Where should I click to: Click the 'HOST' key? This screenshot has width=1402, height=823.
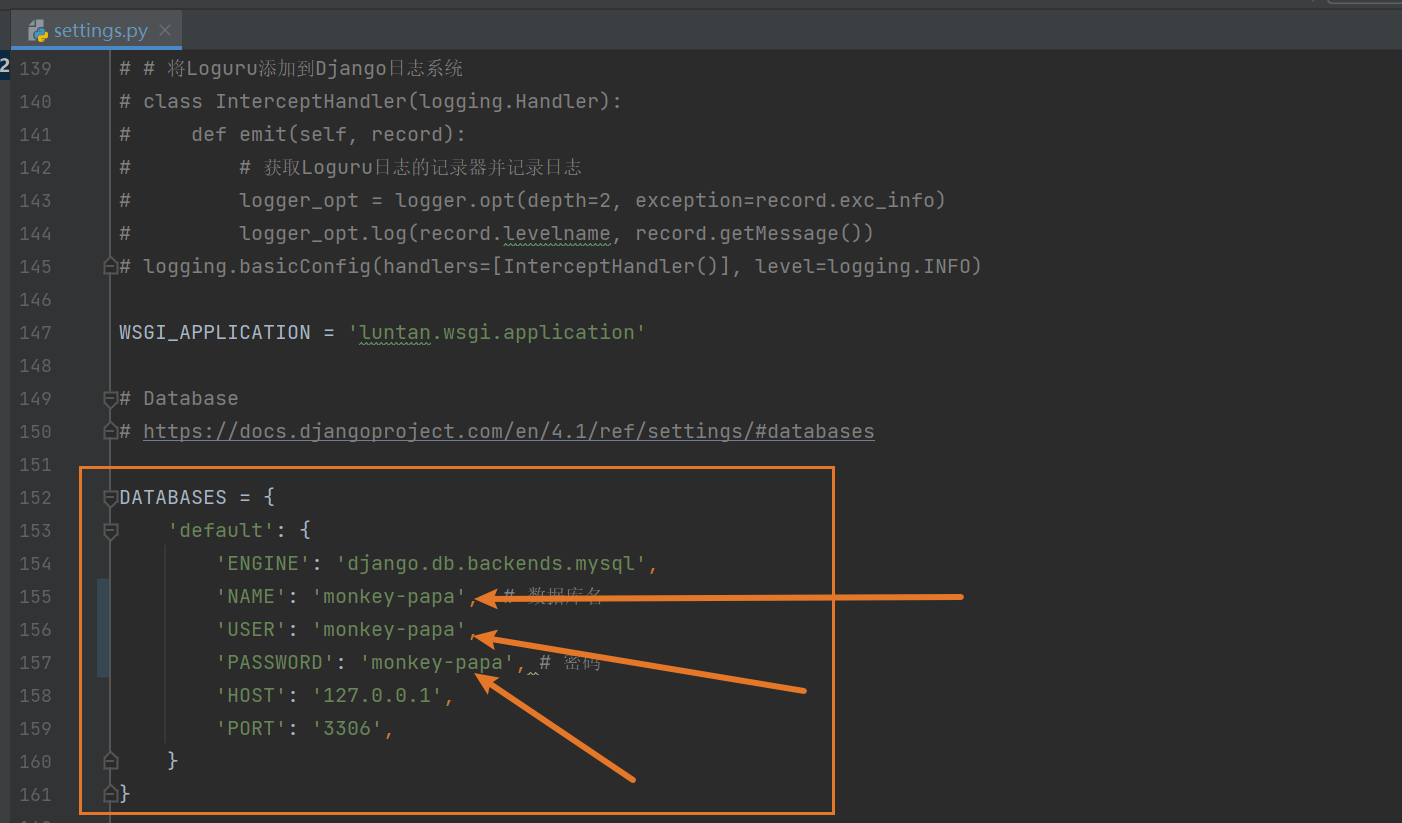(x=251, y=696)
